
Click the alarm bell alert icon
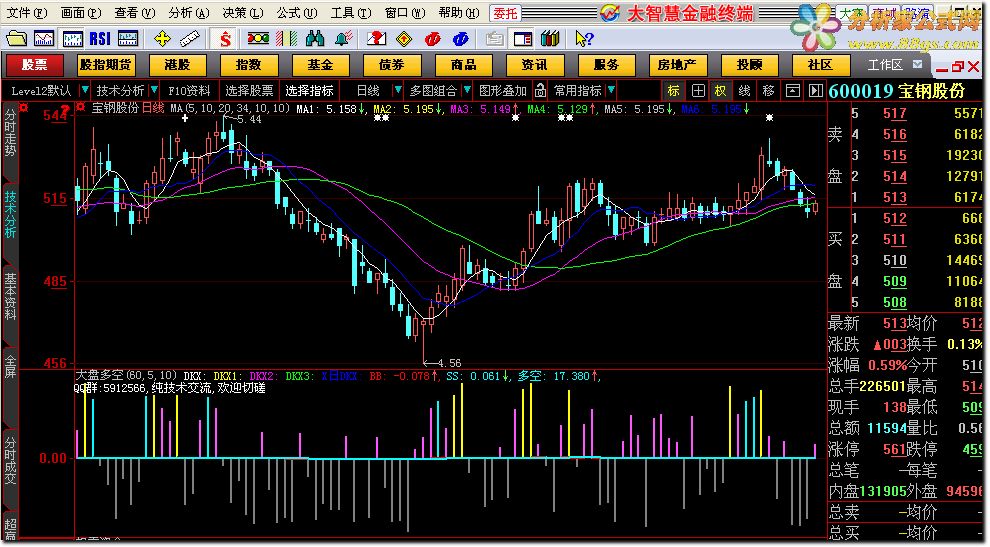coord(343,39)
